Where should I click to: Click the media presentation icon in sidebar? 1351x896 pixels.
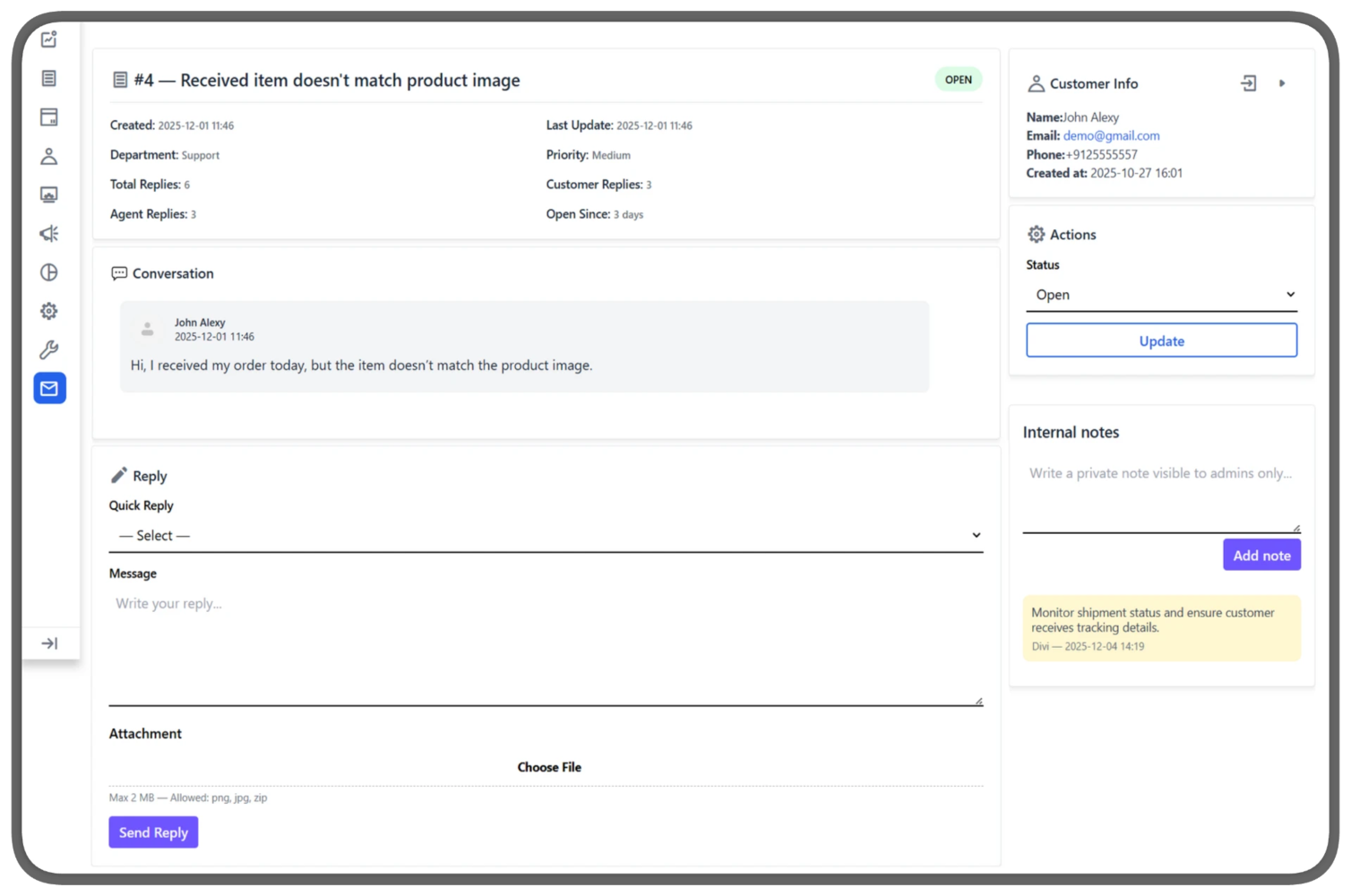(x=49, y=194)
